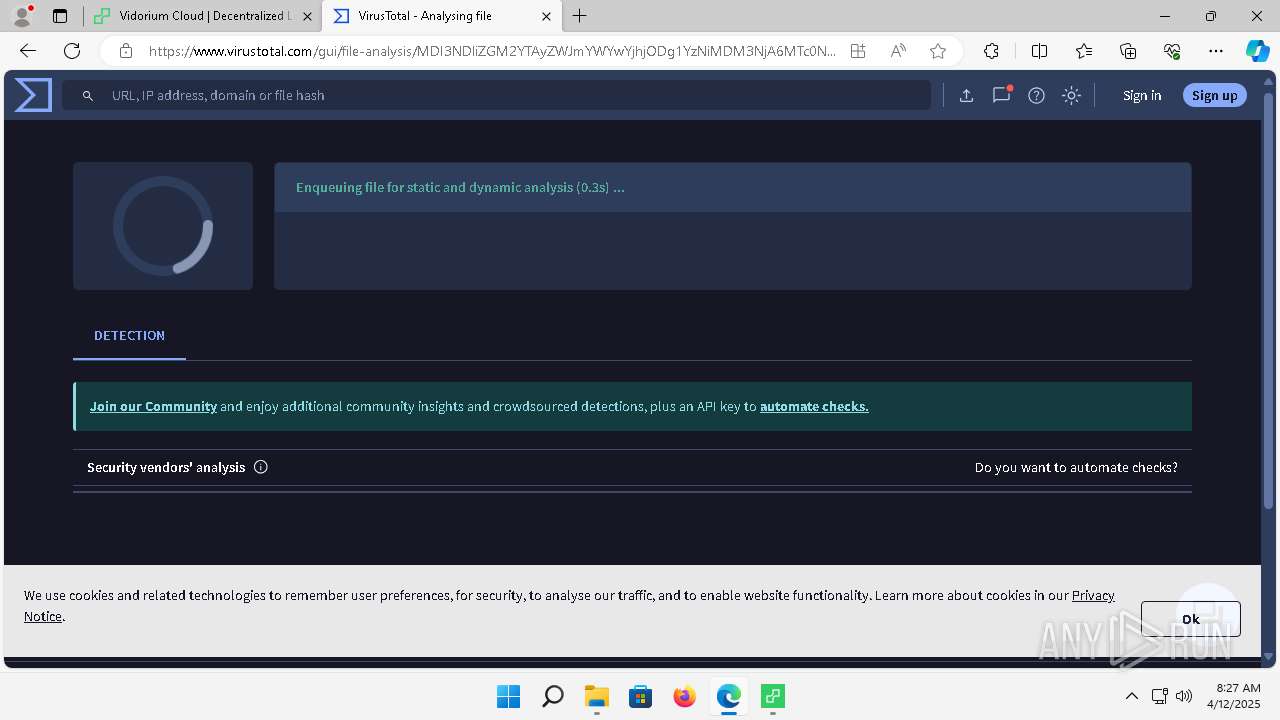Select the DETECTION tab
Screen dimensions: 1280x720
tap(129, 336)
